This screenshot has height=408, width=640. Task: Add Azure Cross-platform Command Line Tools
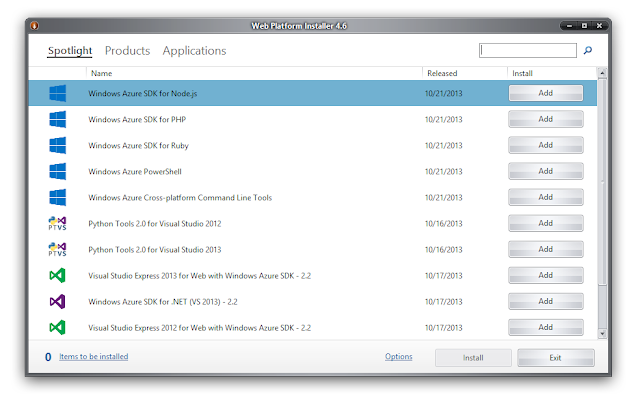546,197
